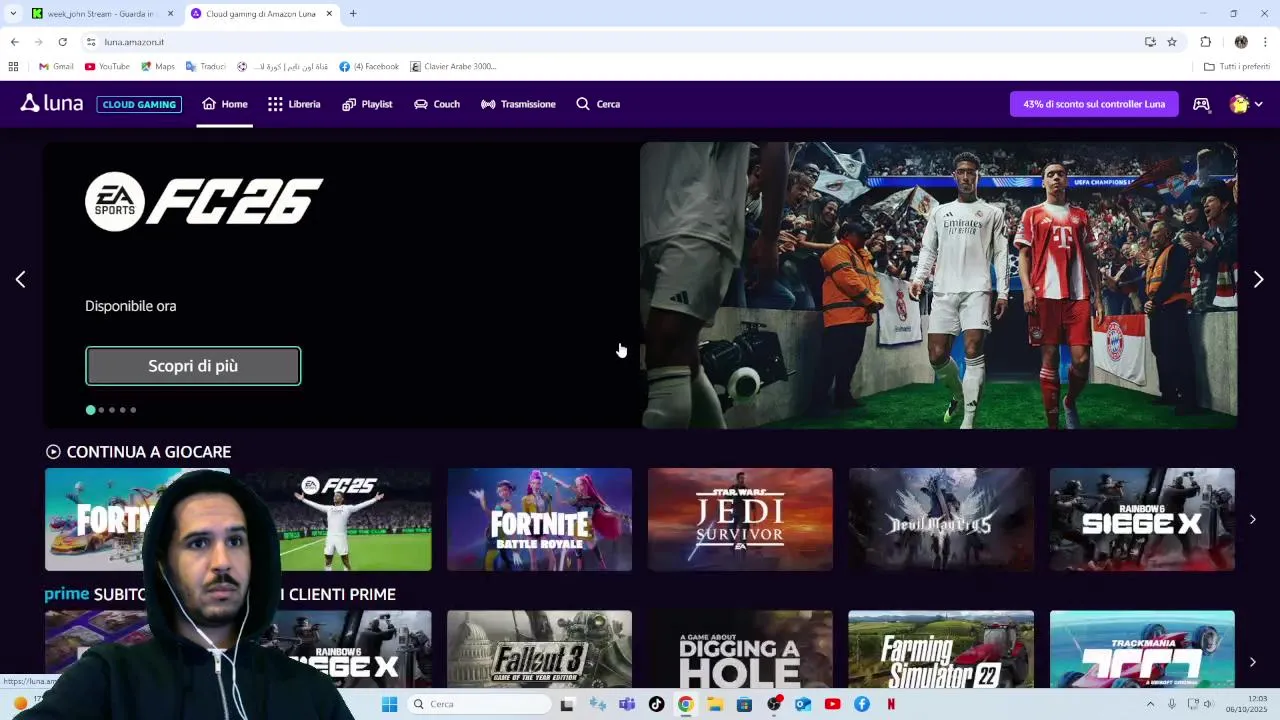Click Scopri di più button
This screenshot has width=1280, height=720.
pyautogui.click(x=193, y=366)
